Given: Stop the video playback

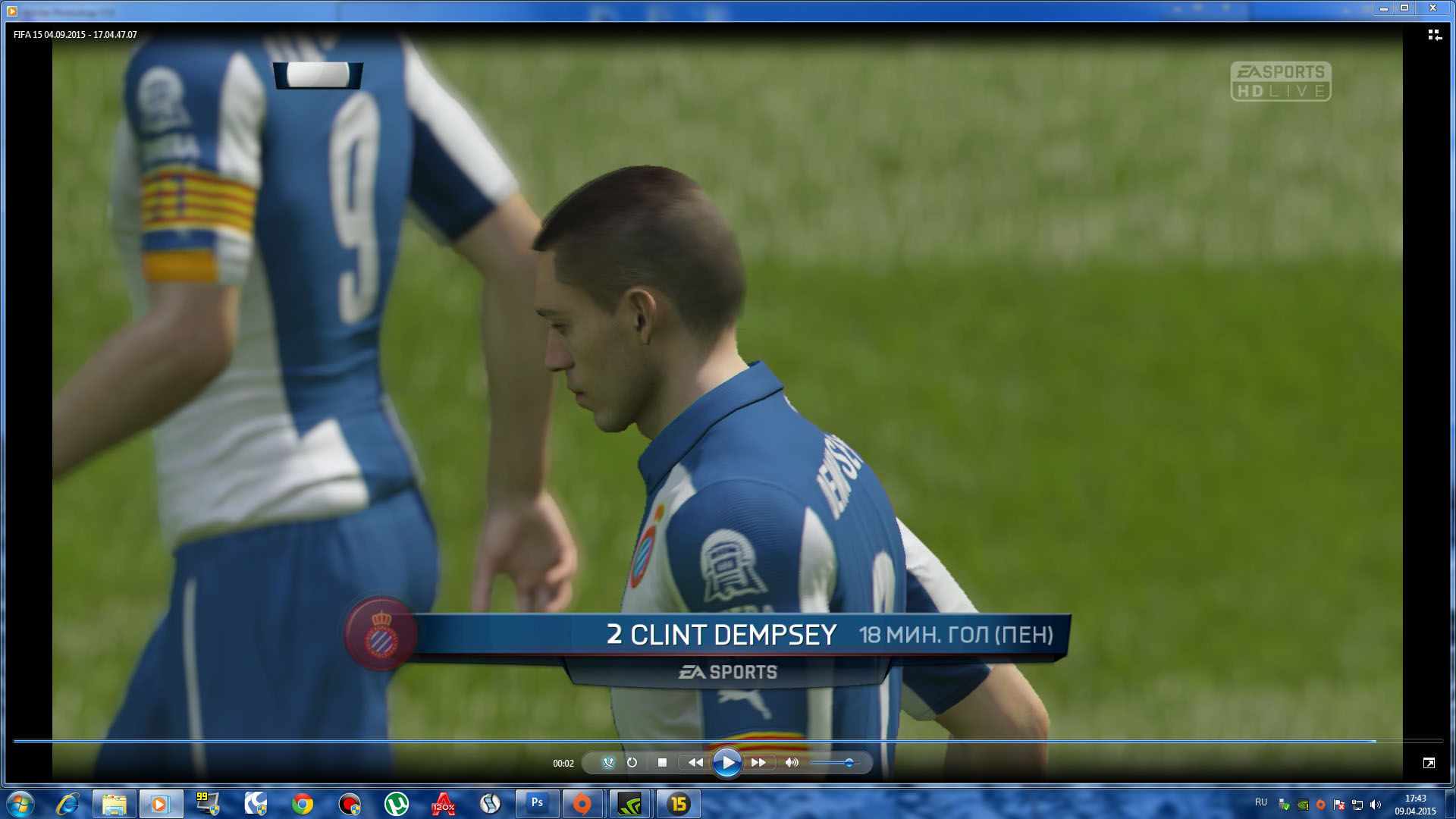Looking at the screenshot, I should 662,763.
